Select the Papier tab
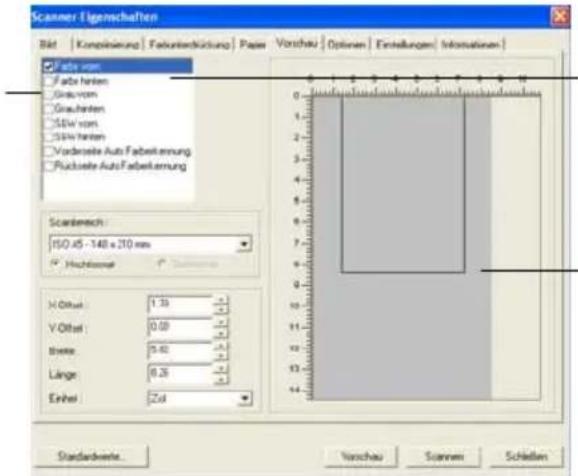Image resolution: width=578 pixels, height=476 pixels. (x=253, y=45)
